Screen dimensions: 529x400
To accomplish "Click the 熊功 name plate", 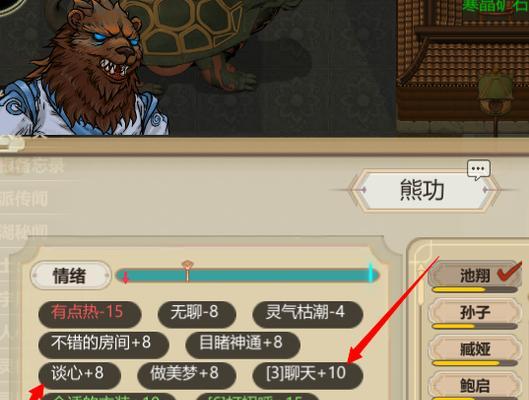I will click(423, 191).
